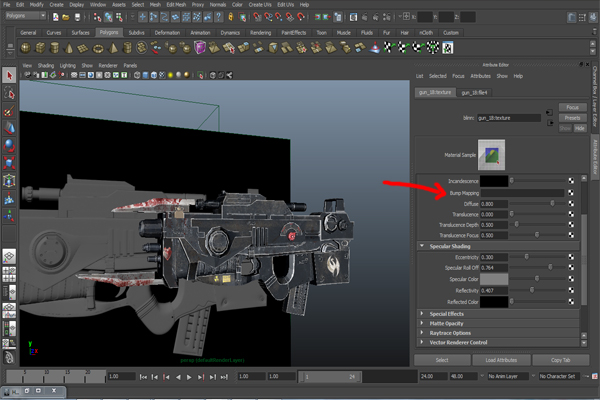Open the Attribute Editor Focus menu
This screenshot has height=400, width=600.
(x=458, y=76)
